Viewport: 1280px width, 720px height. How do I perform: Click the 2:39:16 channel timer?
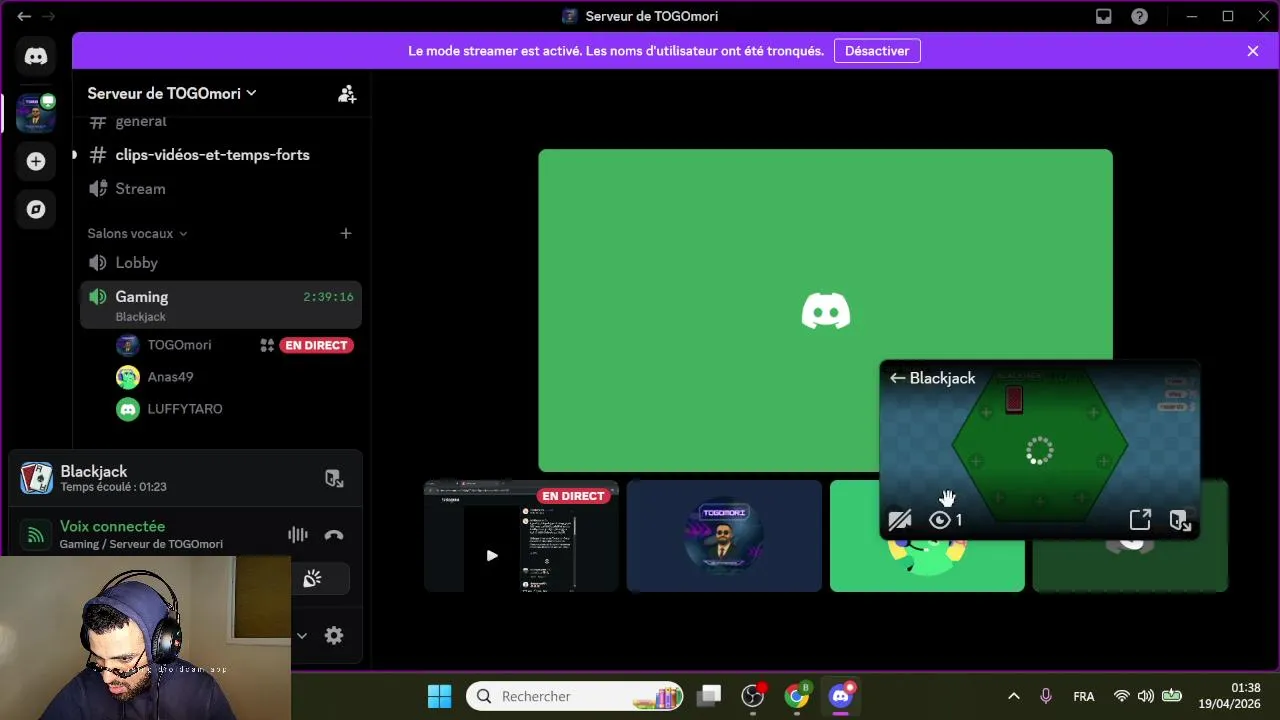(x=328, y=297)
